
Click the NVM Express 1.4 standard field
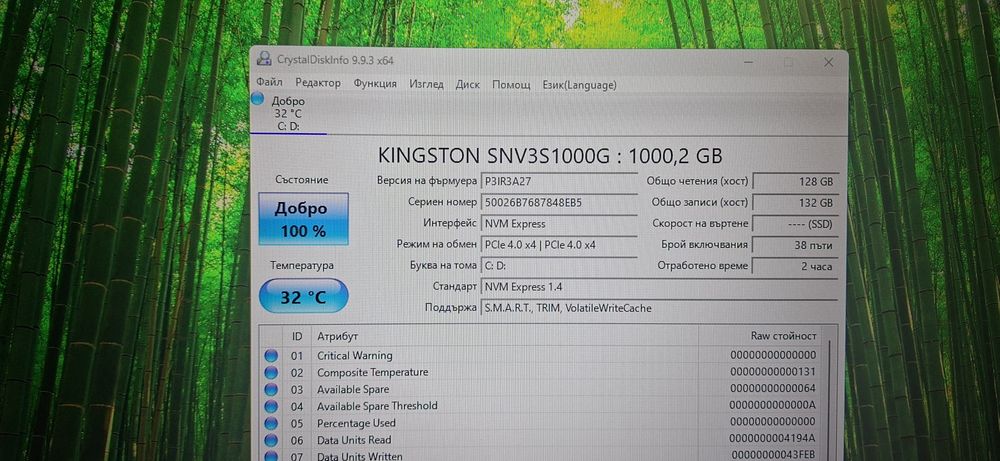click(x=659, y=287)
